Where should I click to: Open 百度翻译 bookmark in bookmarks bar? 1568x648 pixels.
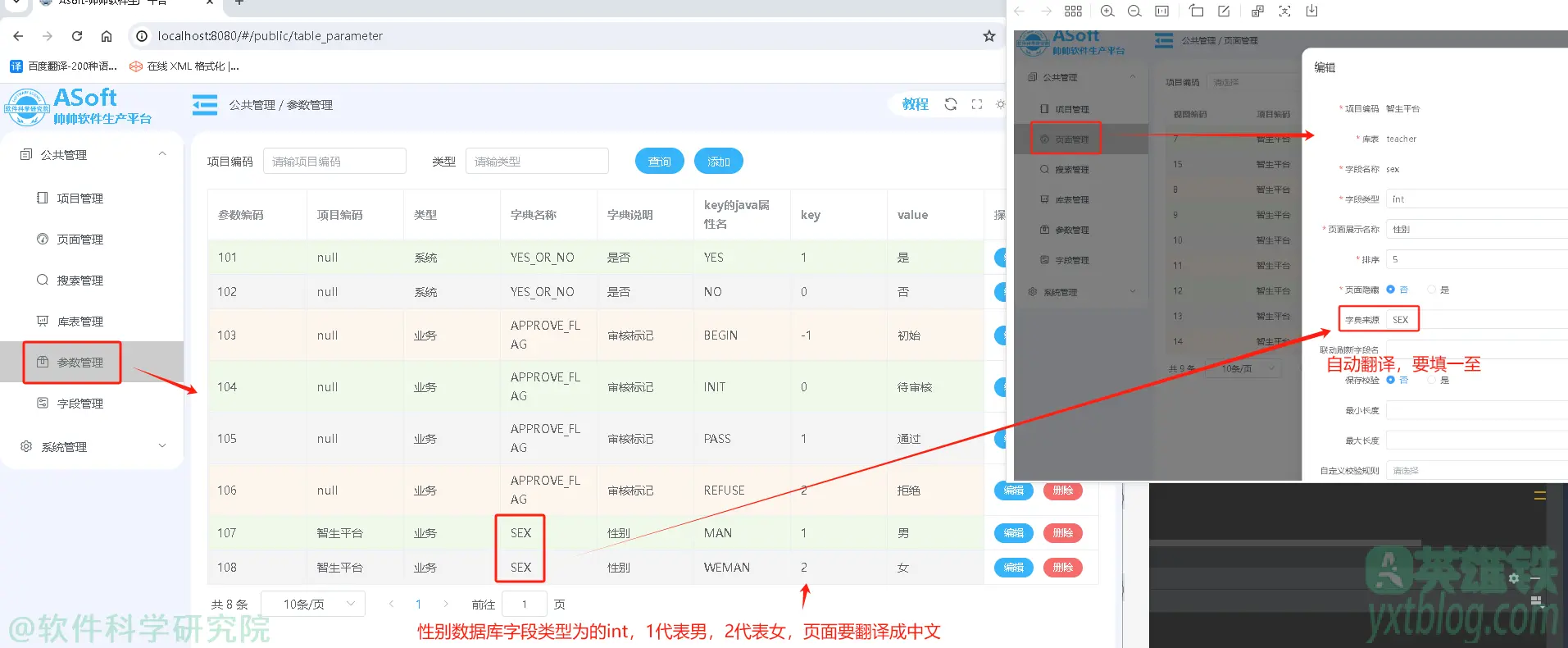click(x=64, y=66)
